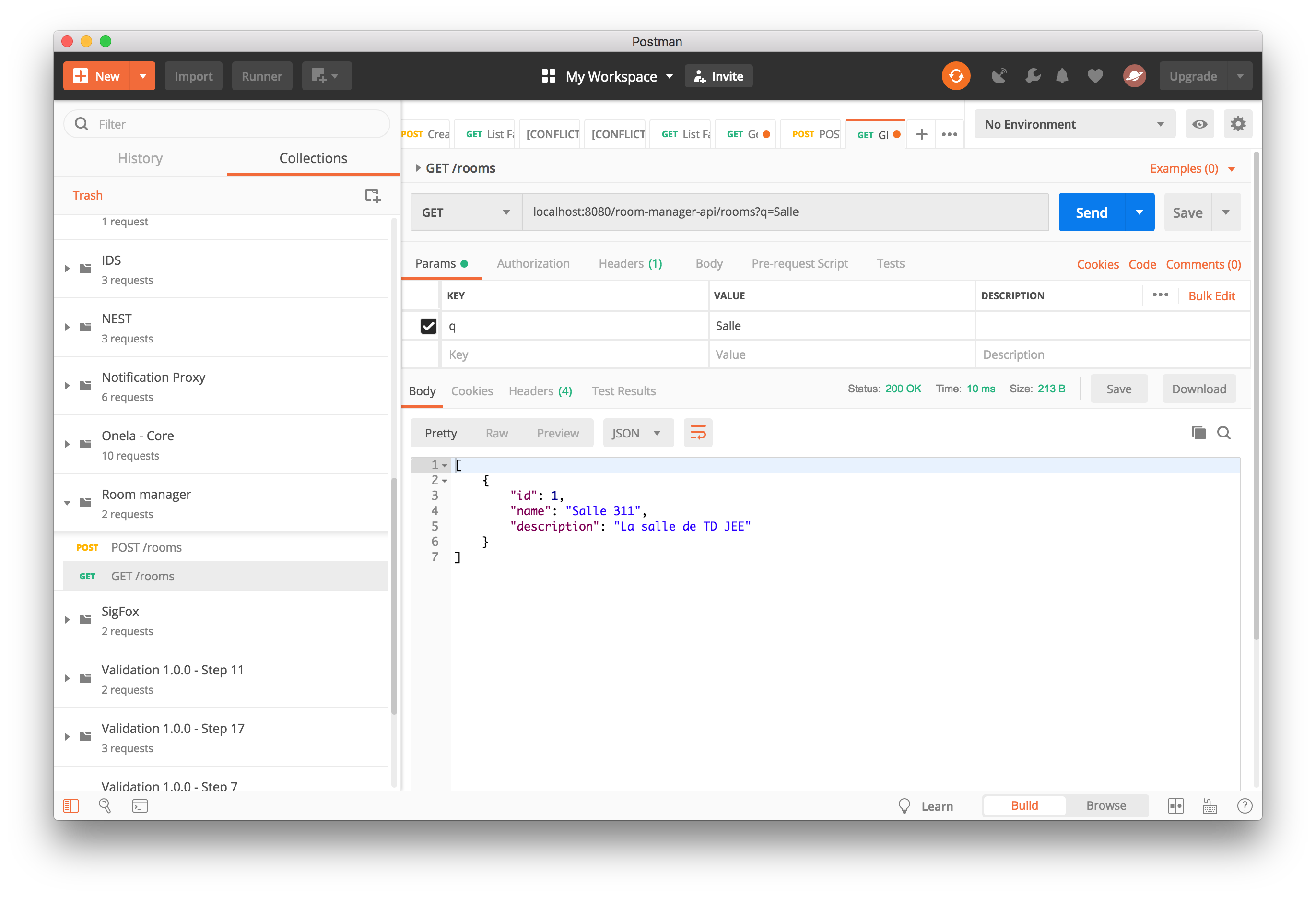Switch to Browse mode in the bottom toggle
1316x897 pixels.
1106,806
